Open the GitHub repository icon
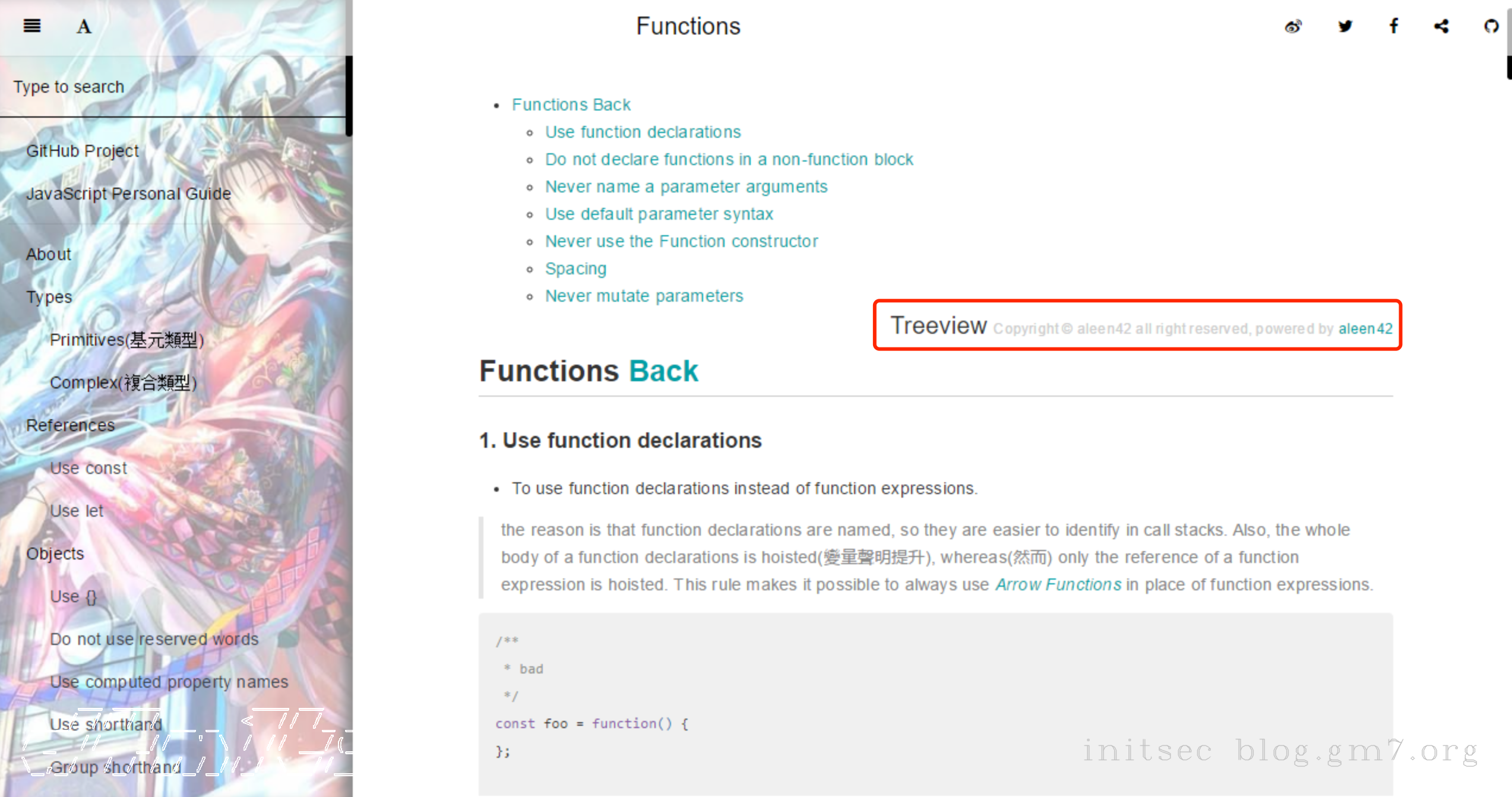Screen dimensions: 1512x797 [x=1491, y=27]
